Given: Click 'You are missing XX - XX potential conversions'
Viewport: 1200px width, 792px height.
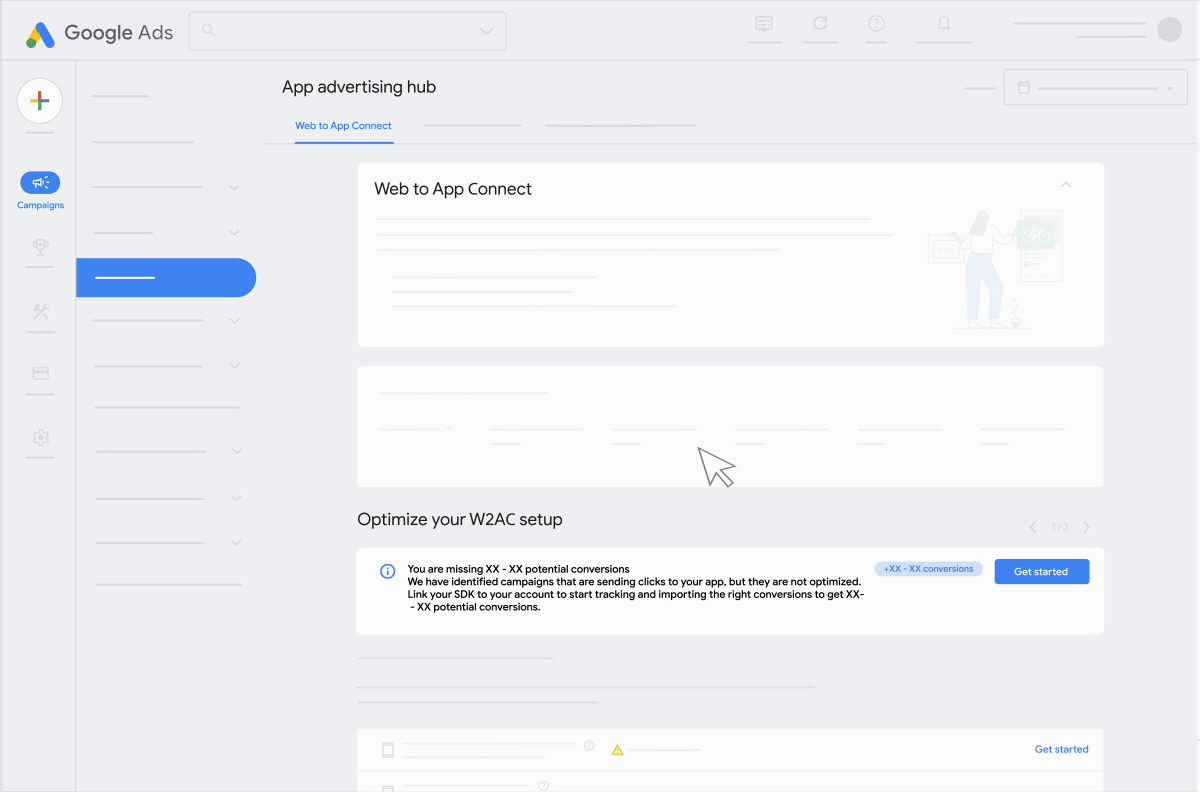Looking at the screenshot, I should coord(519,569).
